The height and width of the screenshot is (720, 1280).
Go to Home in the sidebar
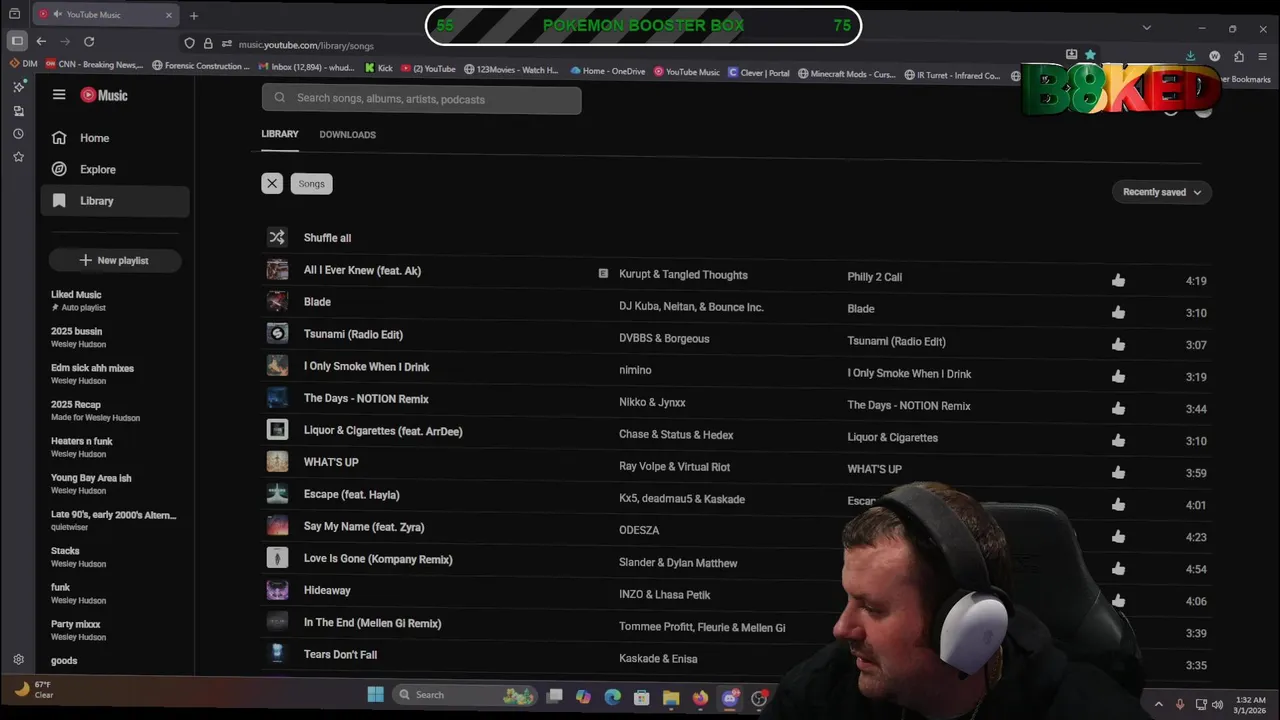115,138
